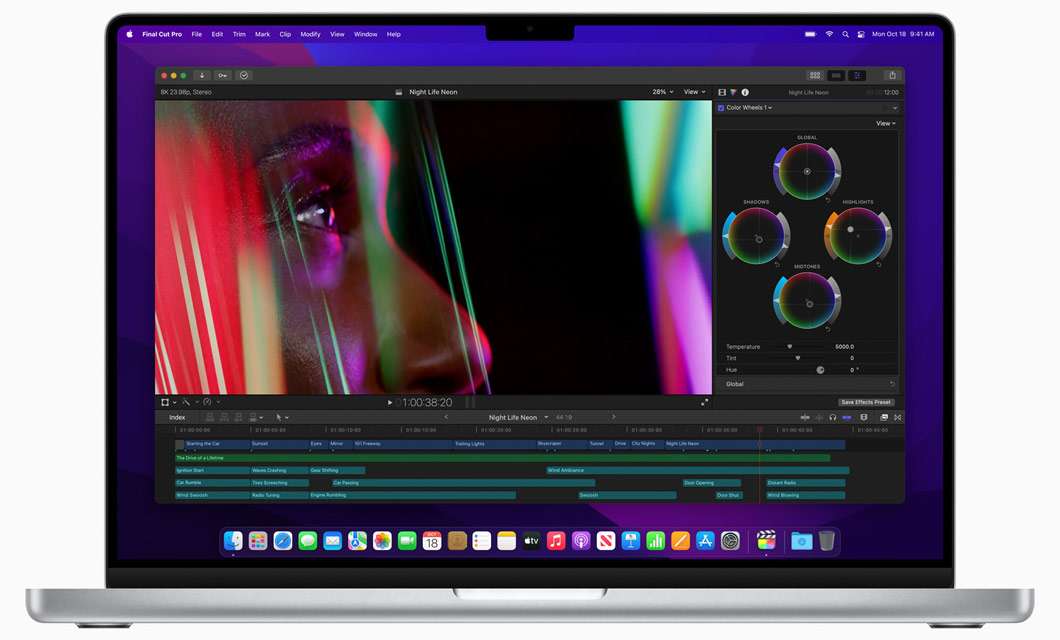Enable the Color Wheels 1 effect checkbox
The width and height of the screenshot is (1060, 640).
pos(722,107)
